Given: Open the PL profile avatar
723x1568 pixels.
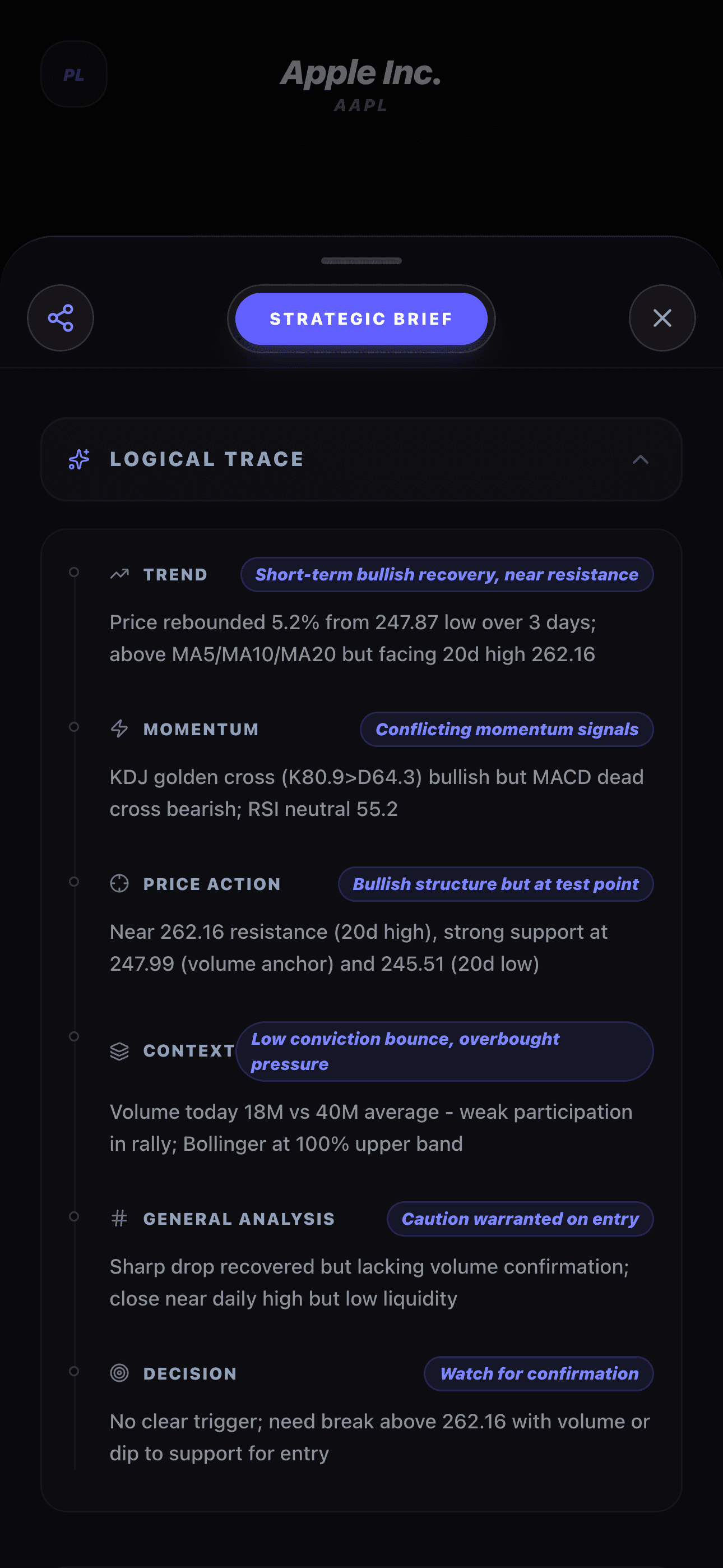Looking at the screenshot, I should pyautogui.click(x=73, y=73).
